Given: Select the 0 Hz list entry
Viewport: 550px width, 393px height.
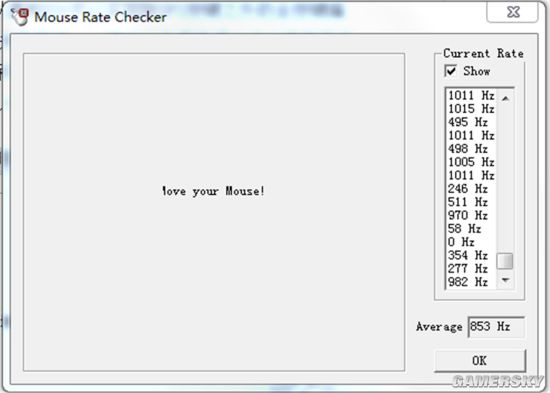Looking at the screenshot, I should pos(471,242).
